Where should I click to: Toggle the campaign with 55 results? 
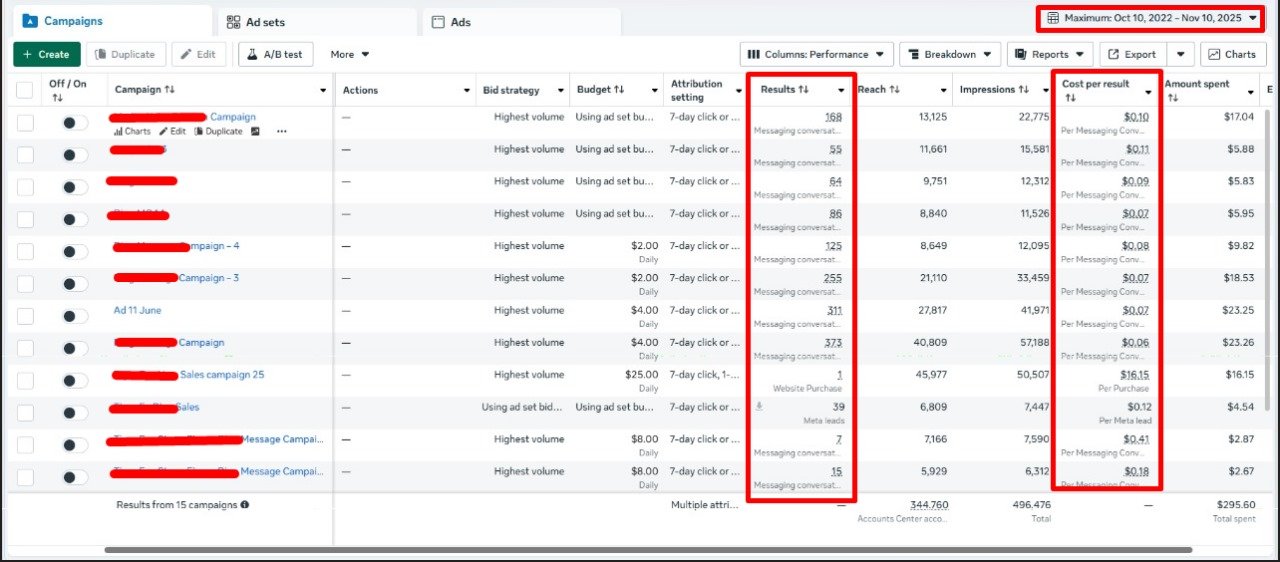[x=74, y=155]
